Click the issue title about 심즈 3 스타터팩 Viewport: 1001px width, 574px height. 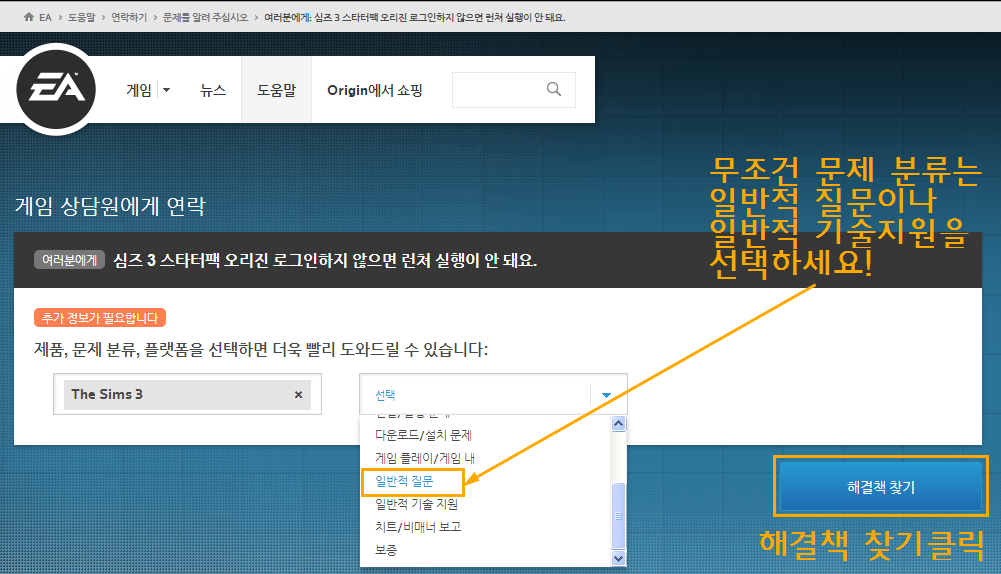pos(325,260)
